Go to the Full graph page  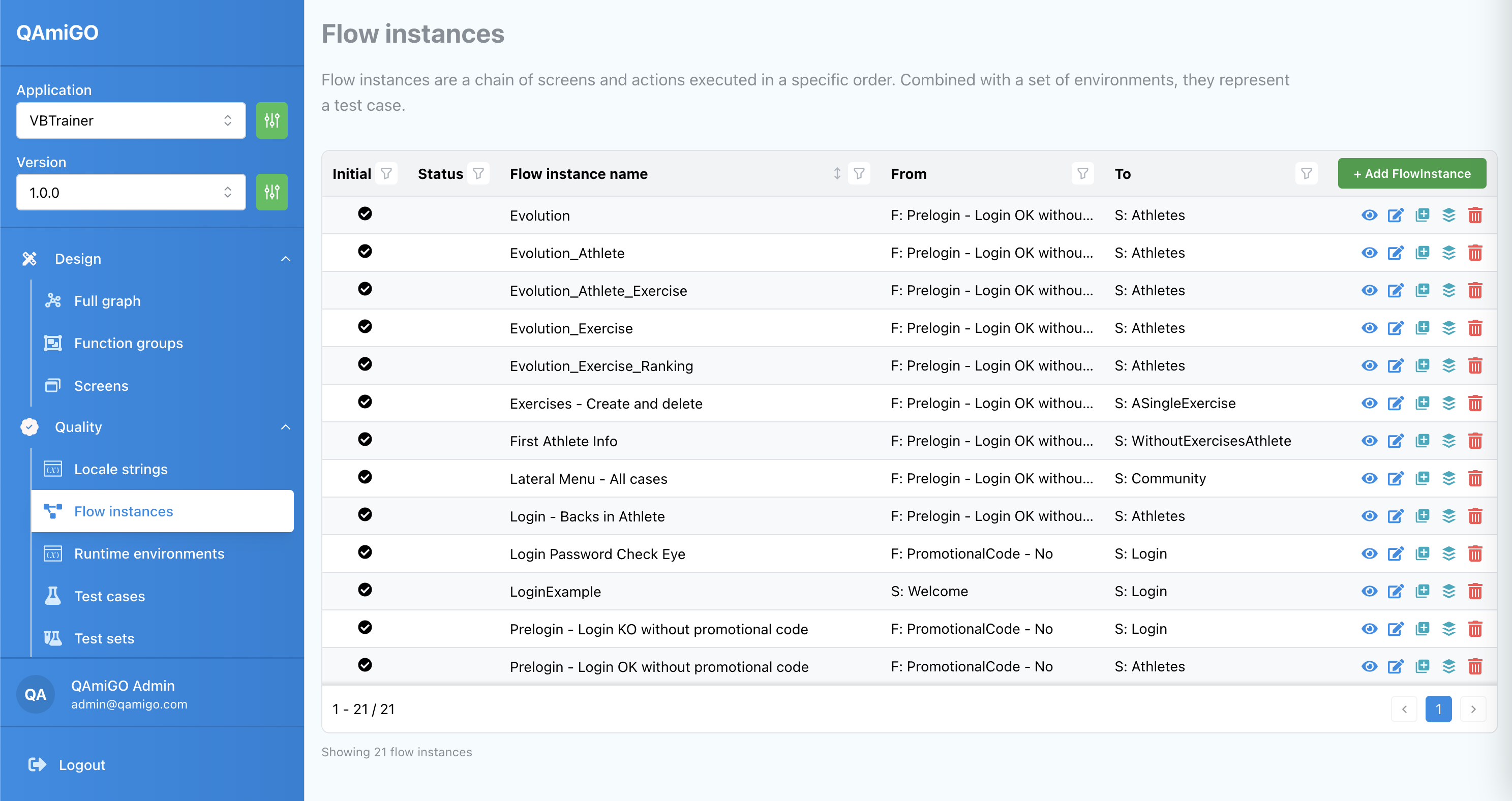[x=107, y=301]
